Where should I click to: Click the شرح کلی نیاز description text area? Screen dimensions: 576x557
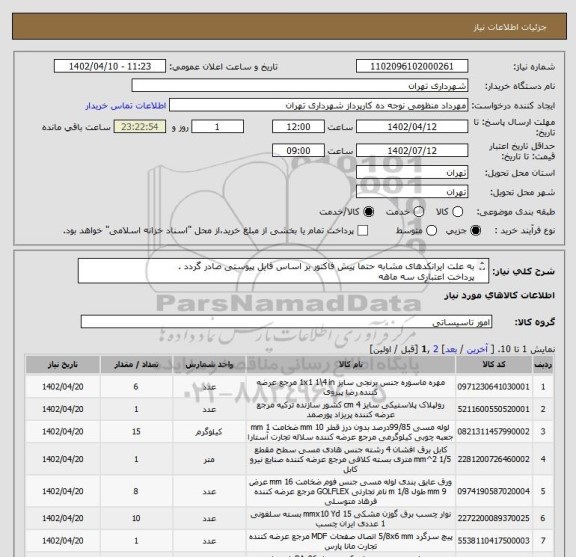pyautogui.click(x=283, y=271)
